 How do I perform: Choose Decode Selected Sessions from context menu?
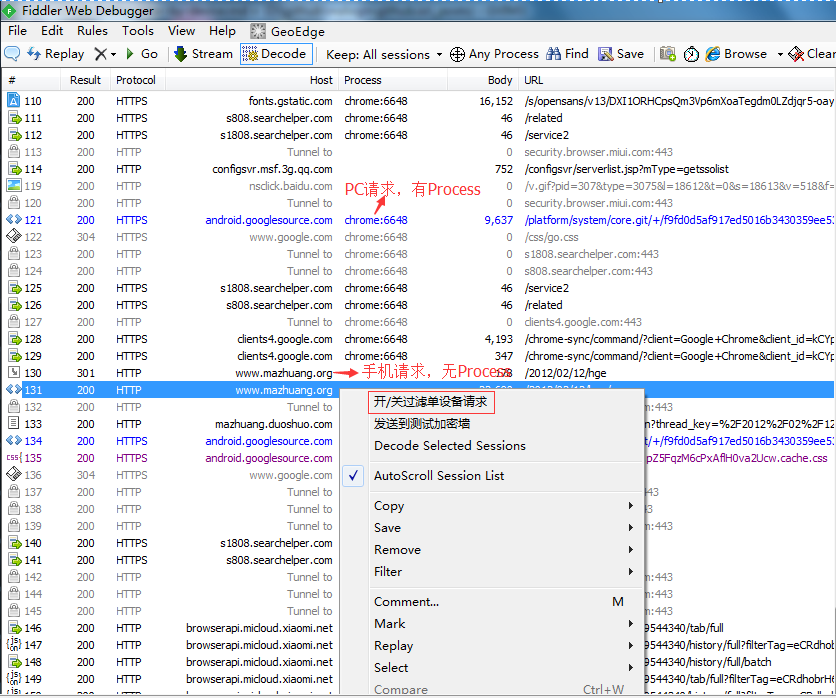[x=449, y=446]
